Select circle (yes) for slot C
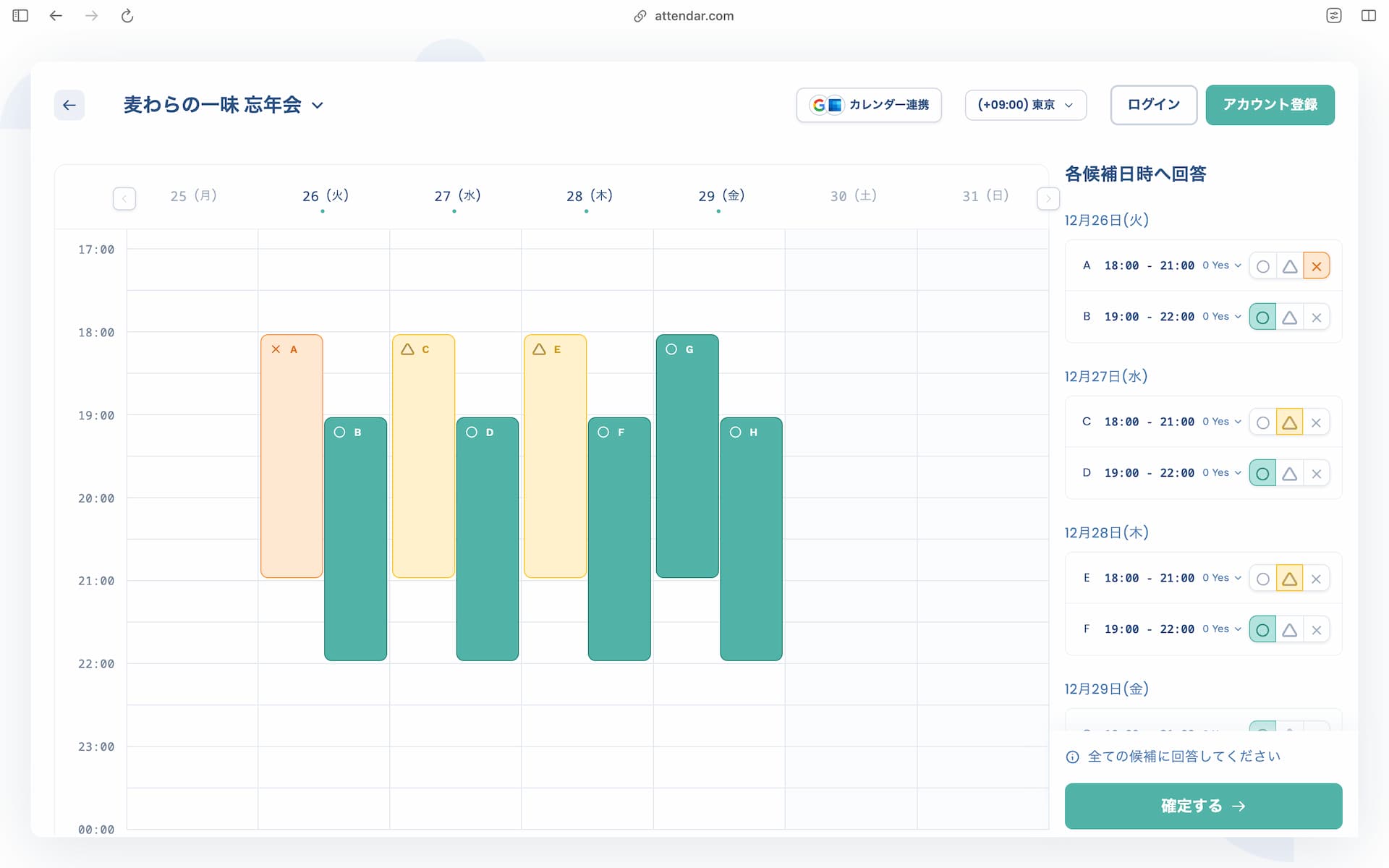The width and height of the screenshot is (1389, 868). (1262, 422)
